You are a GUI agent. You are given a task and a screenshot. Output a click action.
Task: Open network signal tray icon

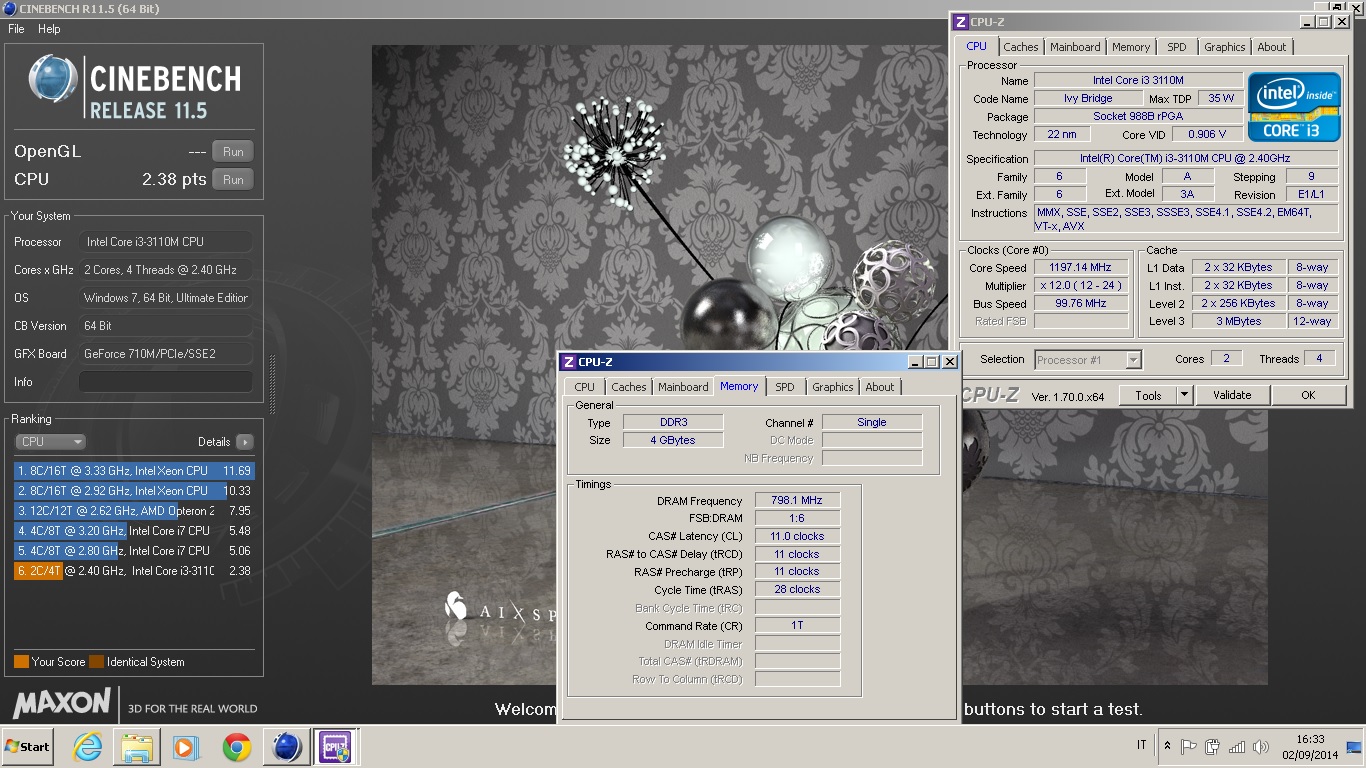point(1237,746)
